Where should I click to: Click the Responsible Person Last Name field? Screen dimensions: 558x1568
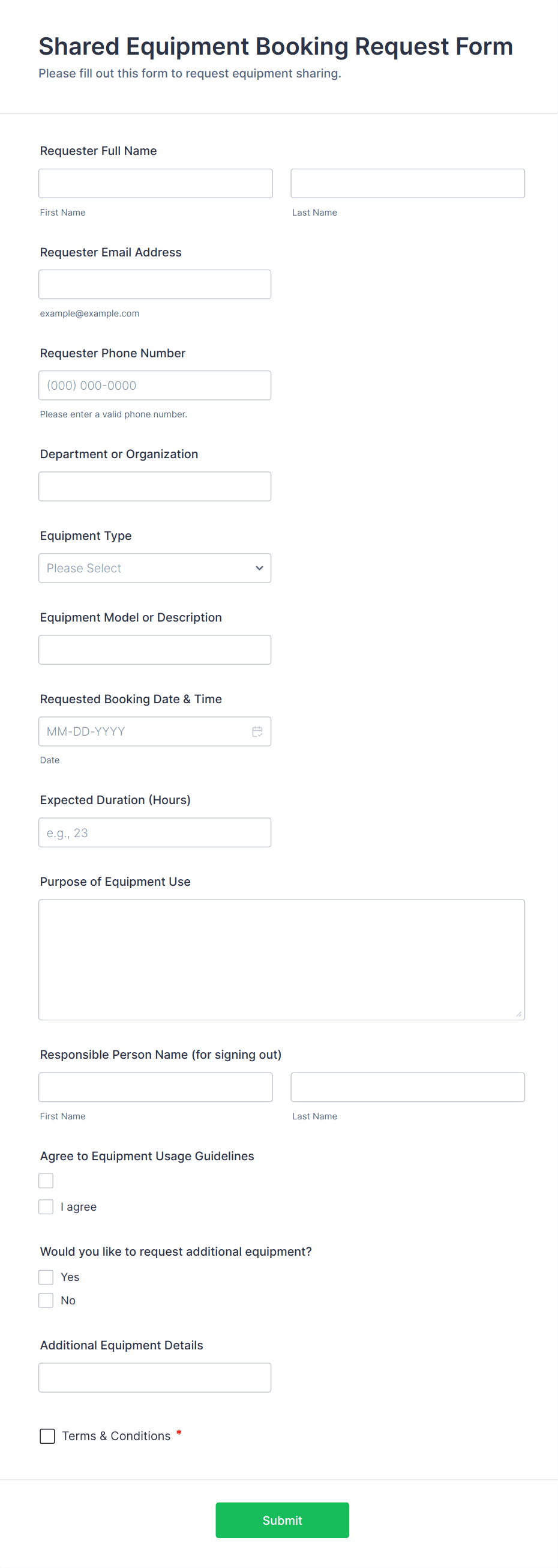click(x=407, y=1087)
